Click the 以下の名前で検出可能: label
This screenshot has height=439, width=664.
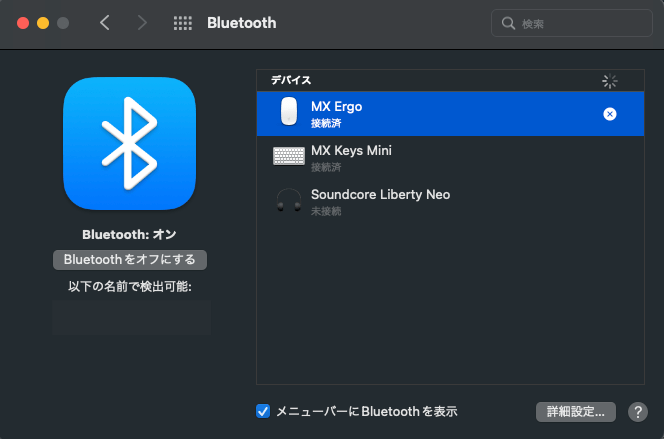click(130, 287)
